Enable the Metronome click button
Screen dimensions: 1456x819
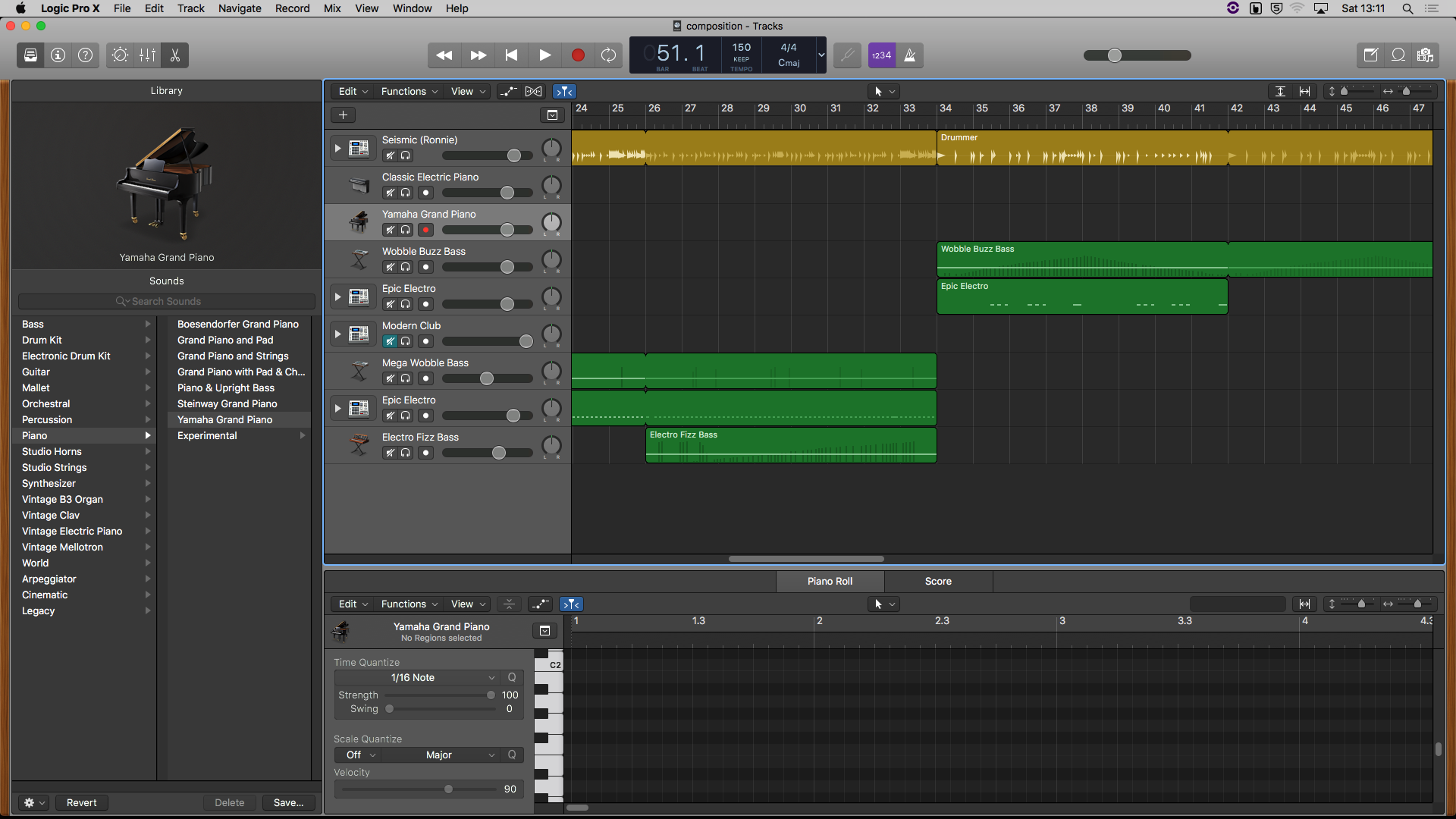click(910, 55)
